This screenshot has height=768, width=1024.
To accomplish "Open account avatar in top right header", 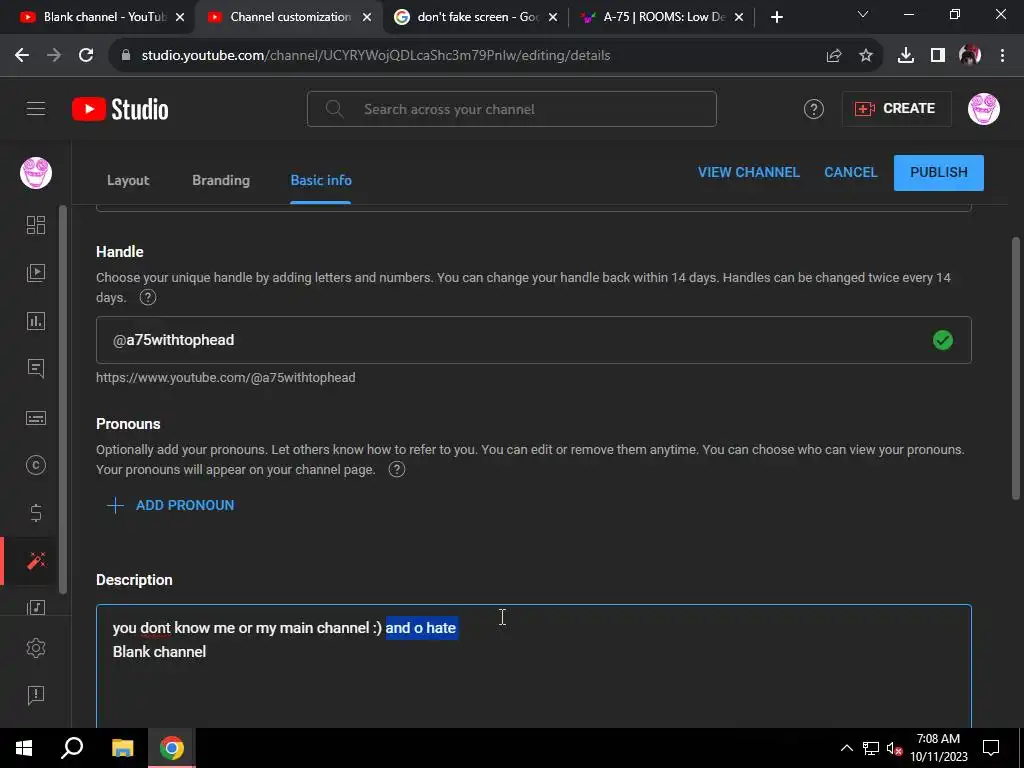I will pos(984,109).
